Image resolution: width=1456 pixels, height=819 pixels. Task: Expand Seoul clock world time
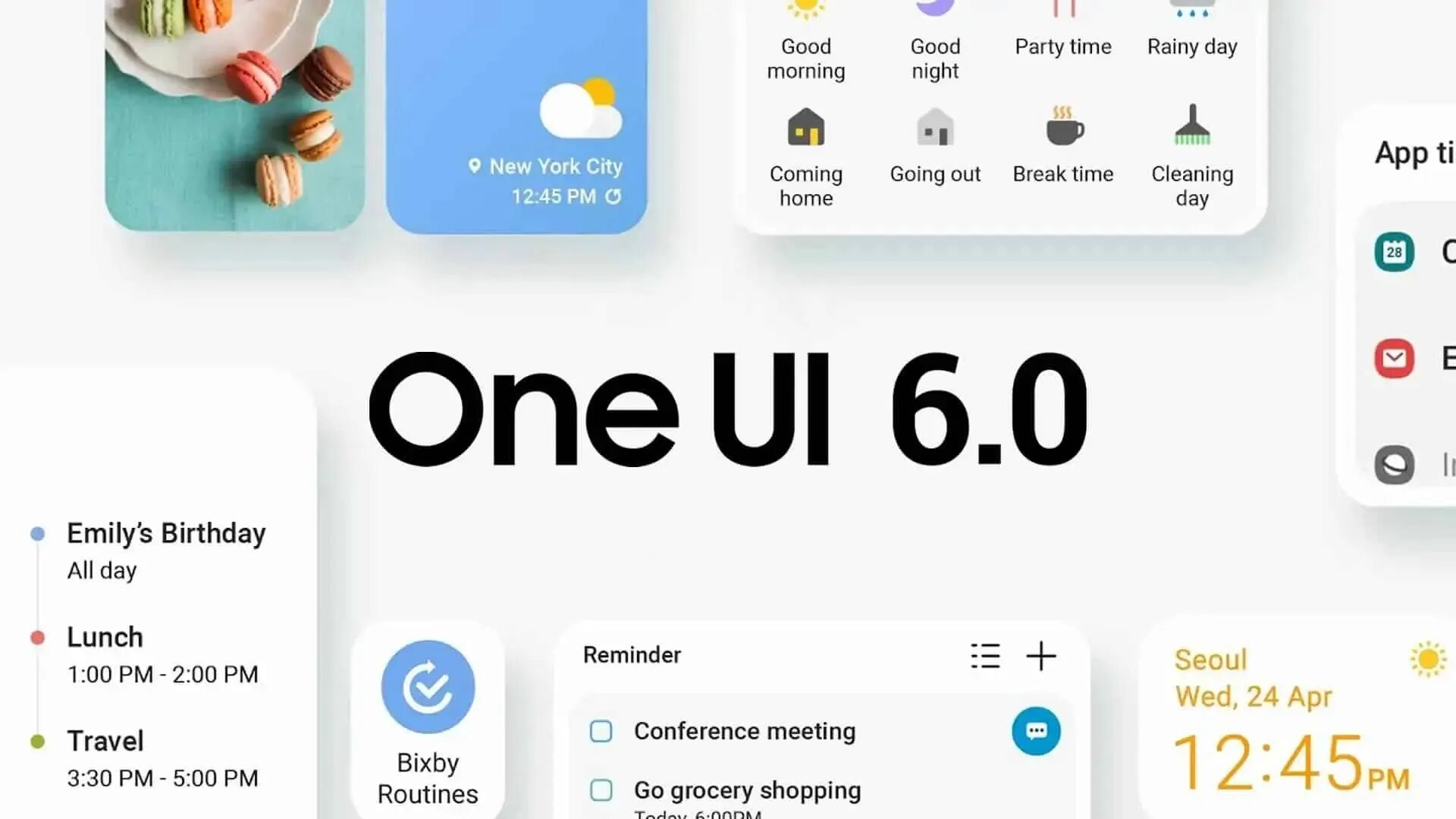1290,720
